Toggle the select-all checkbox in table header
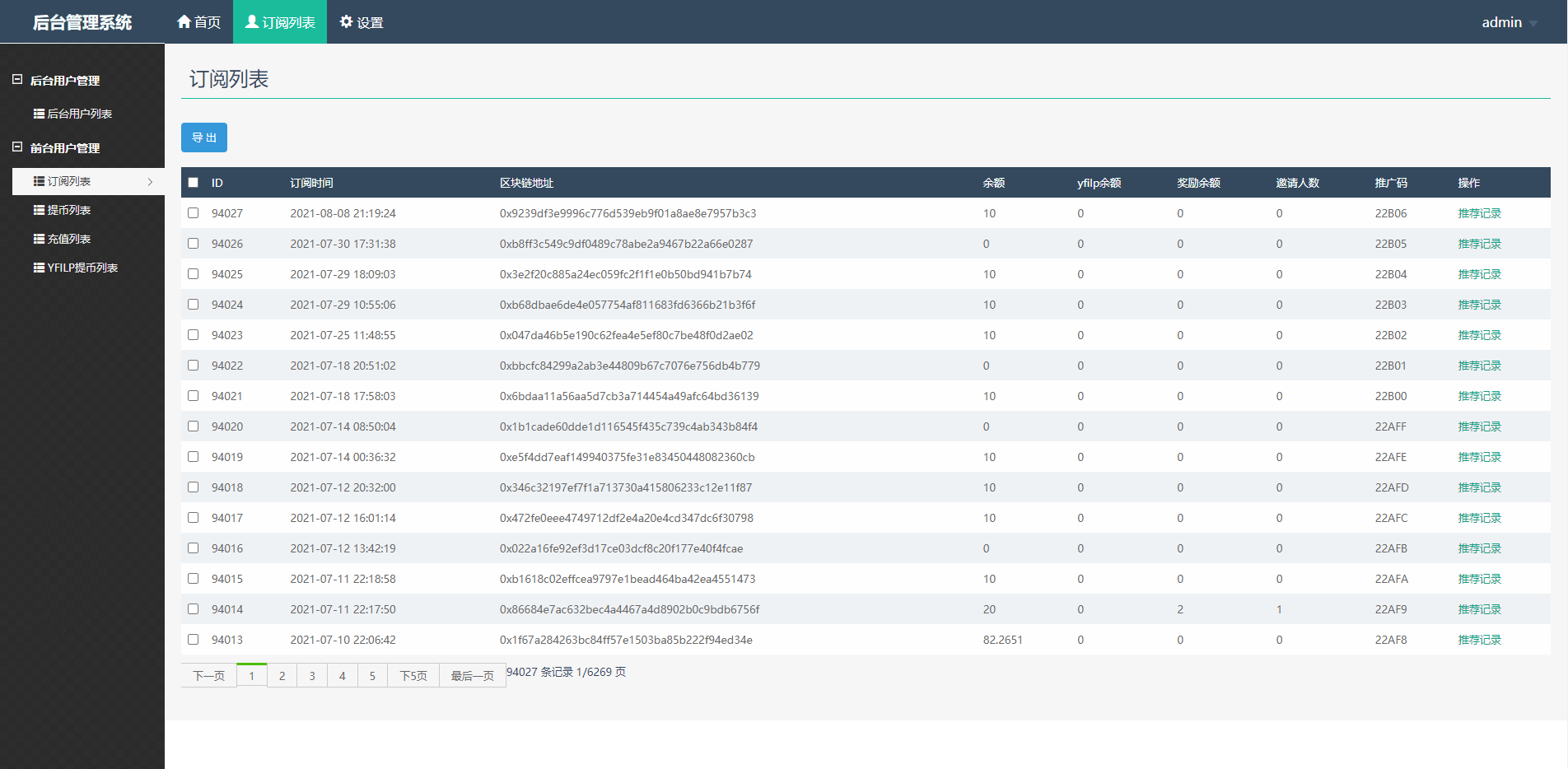Viewport: 1568px width, 769px height. [194, 183]
